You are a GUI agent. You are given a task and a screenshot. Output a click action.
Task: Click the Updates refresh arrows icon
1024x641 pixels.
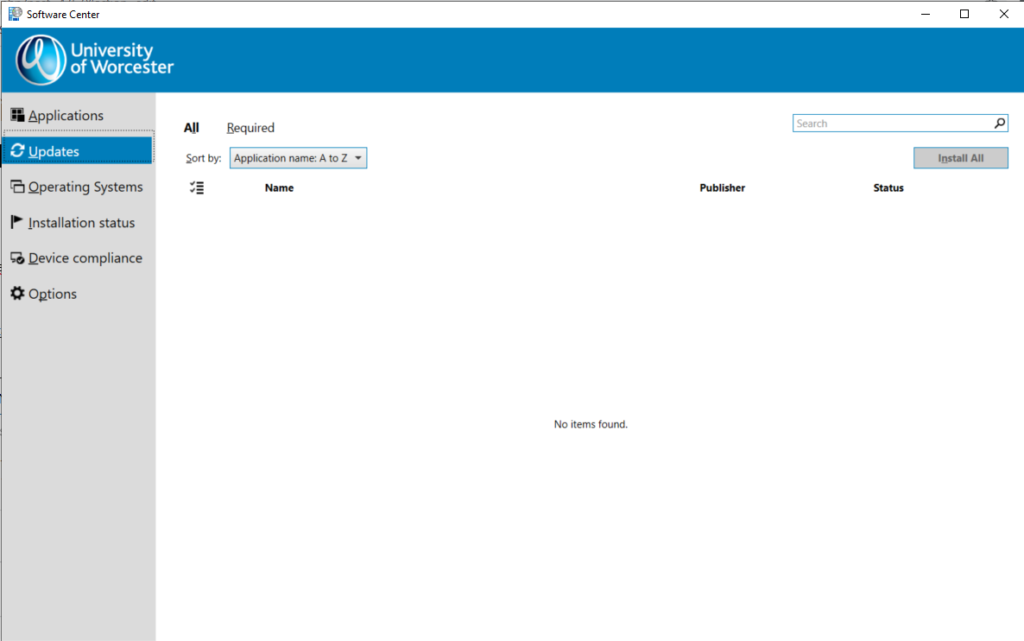[18, 151]
